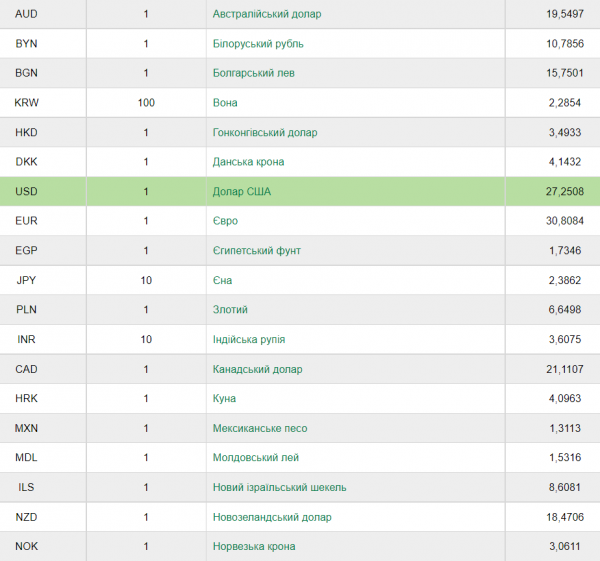The width and height of the screenshot is (600, 561).
Task: Open the Білоруський рубль link
Action: pyautogui.click(x=258, y=44)
